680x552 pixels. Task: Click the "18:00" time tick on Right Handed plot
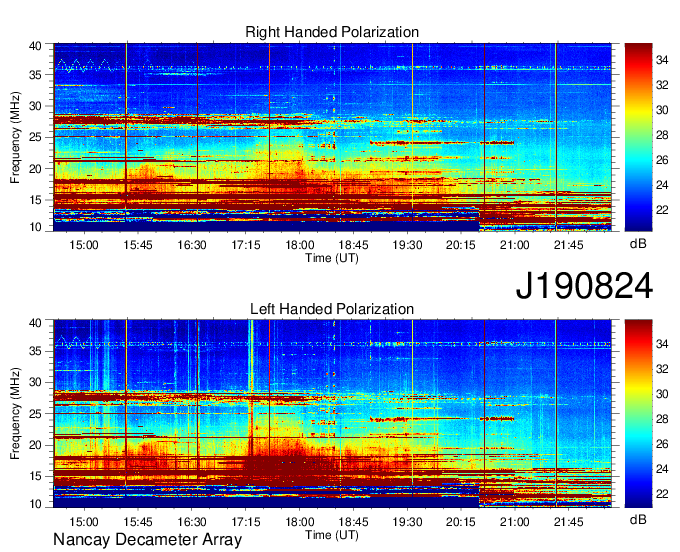pos(300,245)
